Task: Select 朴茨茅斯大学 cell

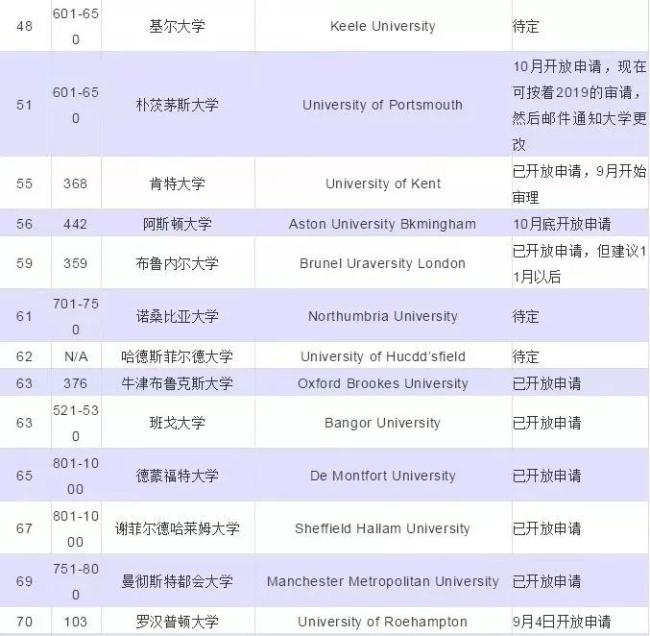Action: 177,105
